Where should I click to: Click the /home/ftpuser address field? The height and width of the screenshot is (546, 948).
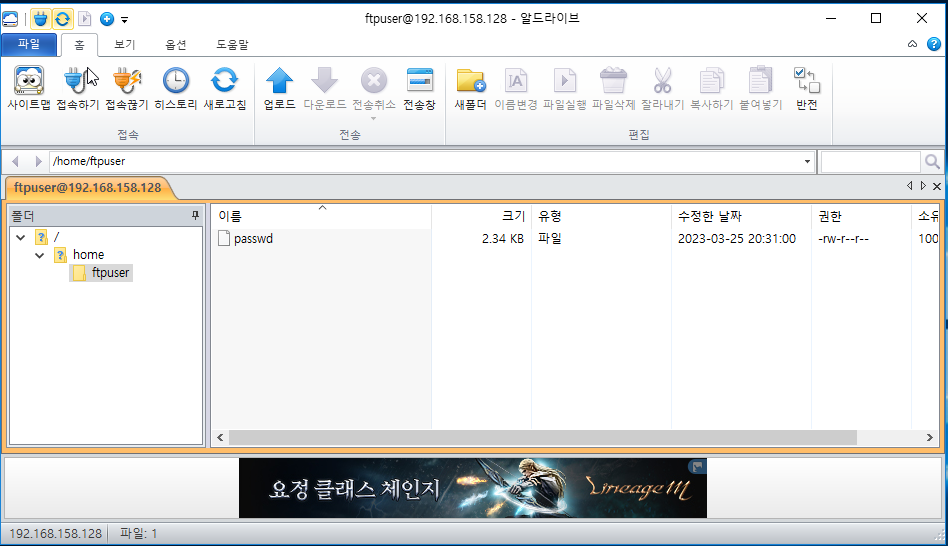click(x=424, y=161)
